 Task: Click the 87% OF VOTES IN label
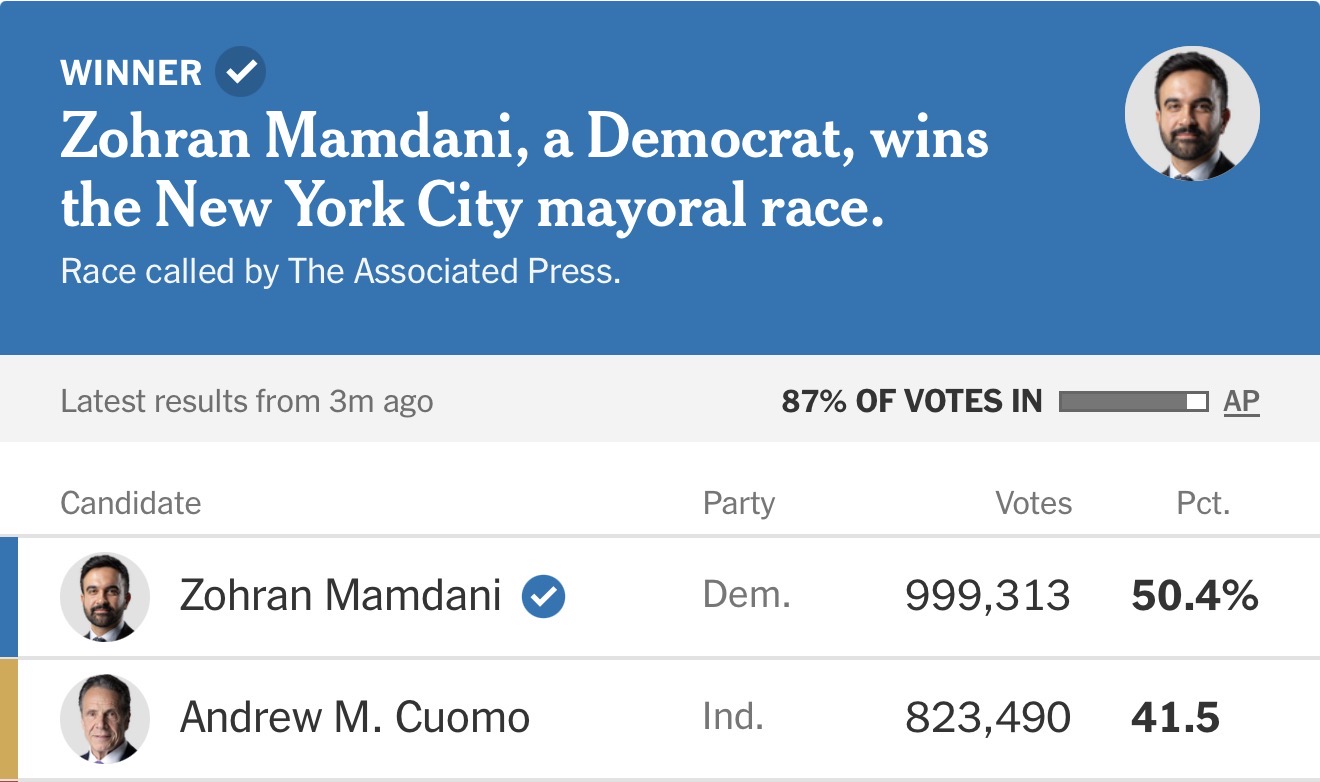click(911, 402)
